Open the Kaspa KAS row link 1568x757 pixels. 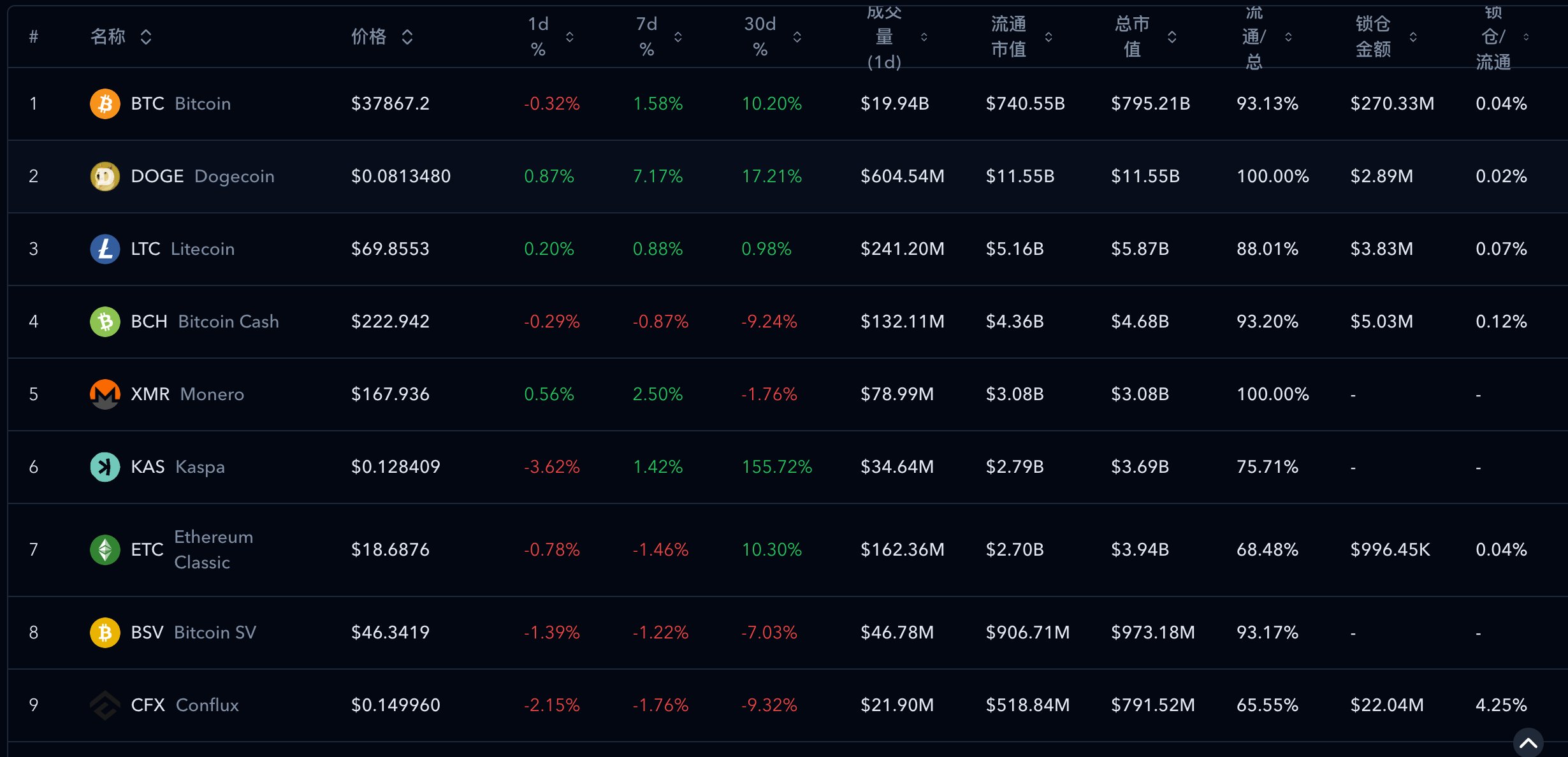[x=148, y=466]
